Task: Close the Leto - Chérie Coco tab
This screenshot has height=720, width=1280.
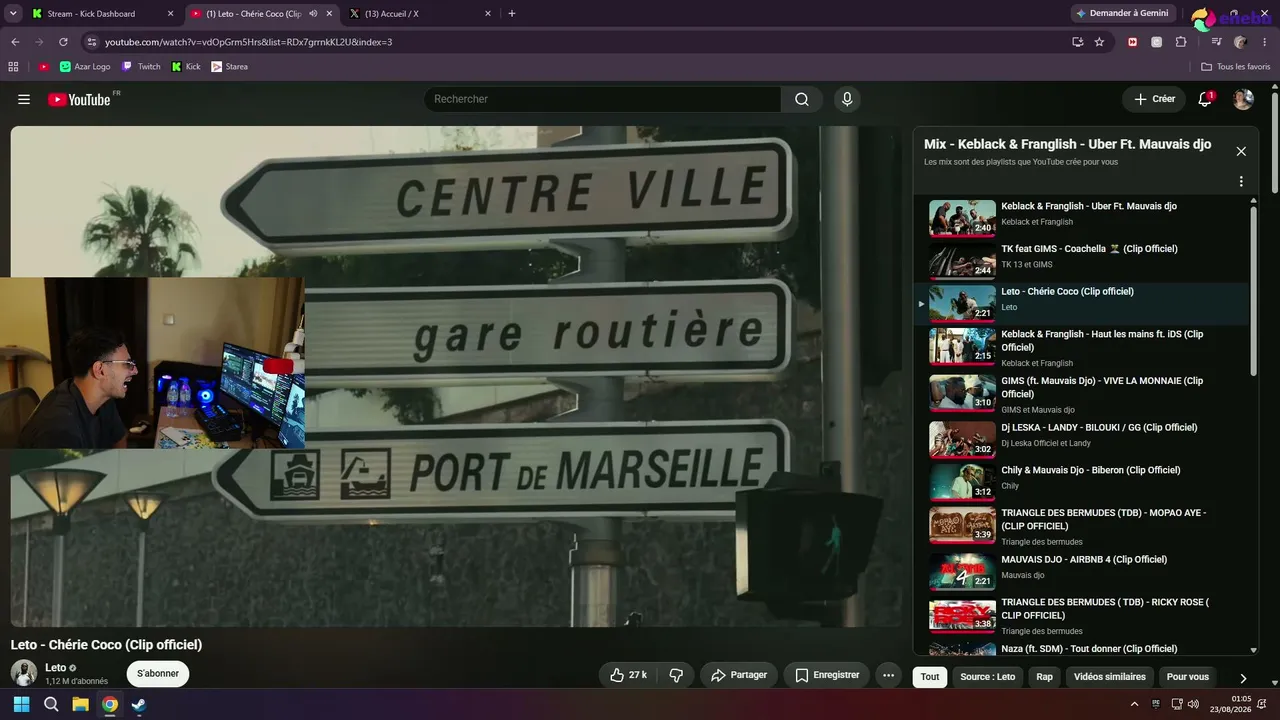Action: 329,14
